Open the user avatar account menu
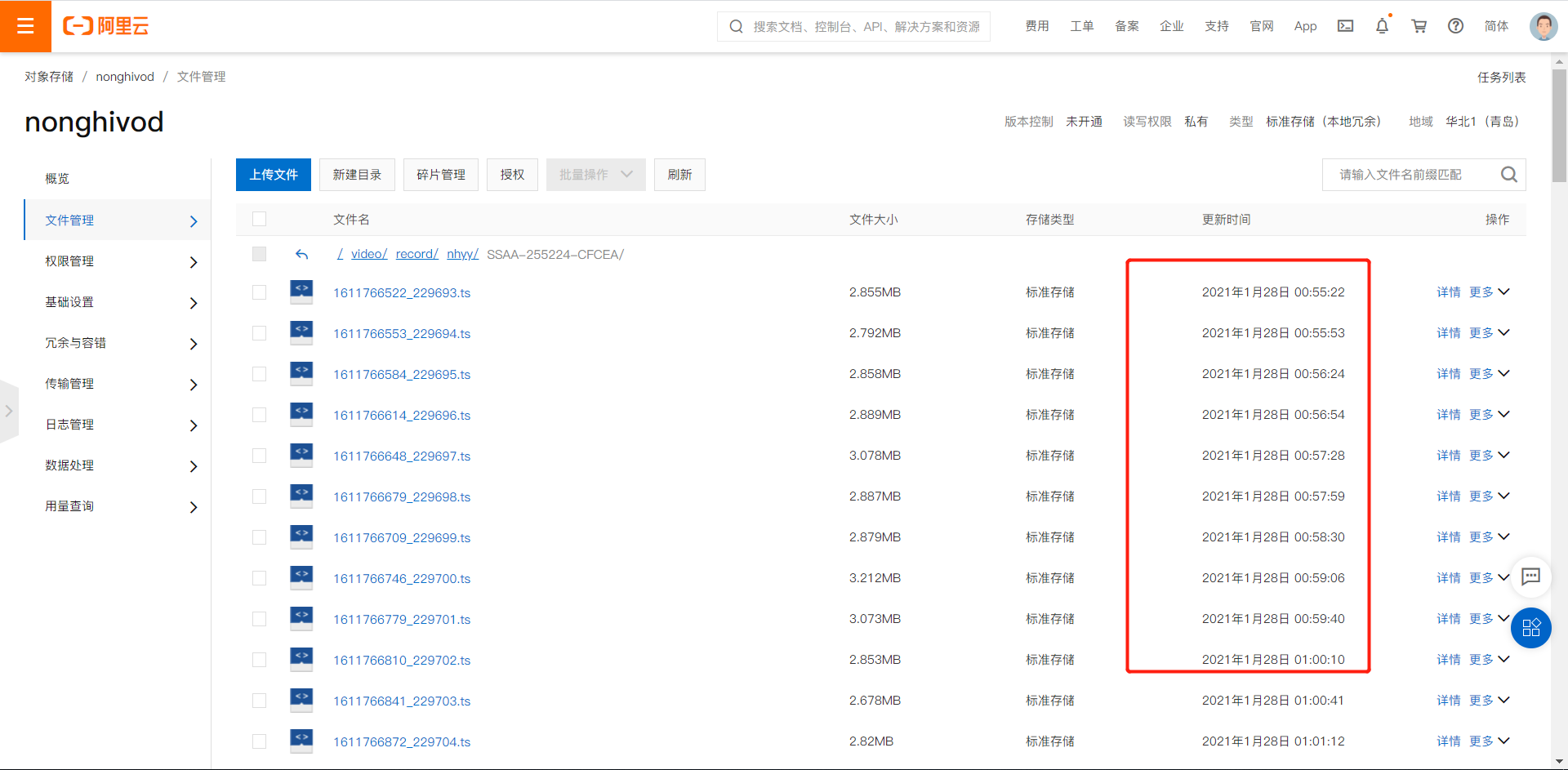The width and height of the screenshot is (1568, 770). coord(1543,26)
